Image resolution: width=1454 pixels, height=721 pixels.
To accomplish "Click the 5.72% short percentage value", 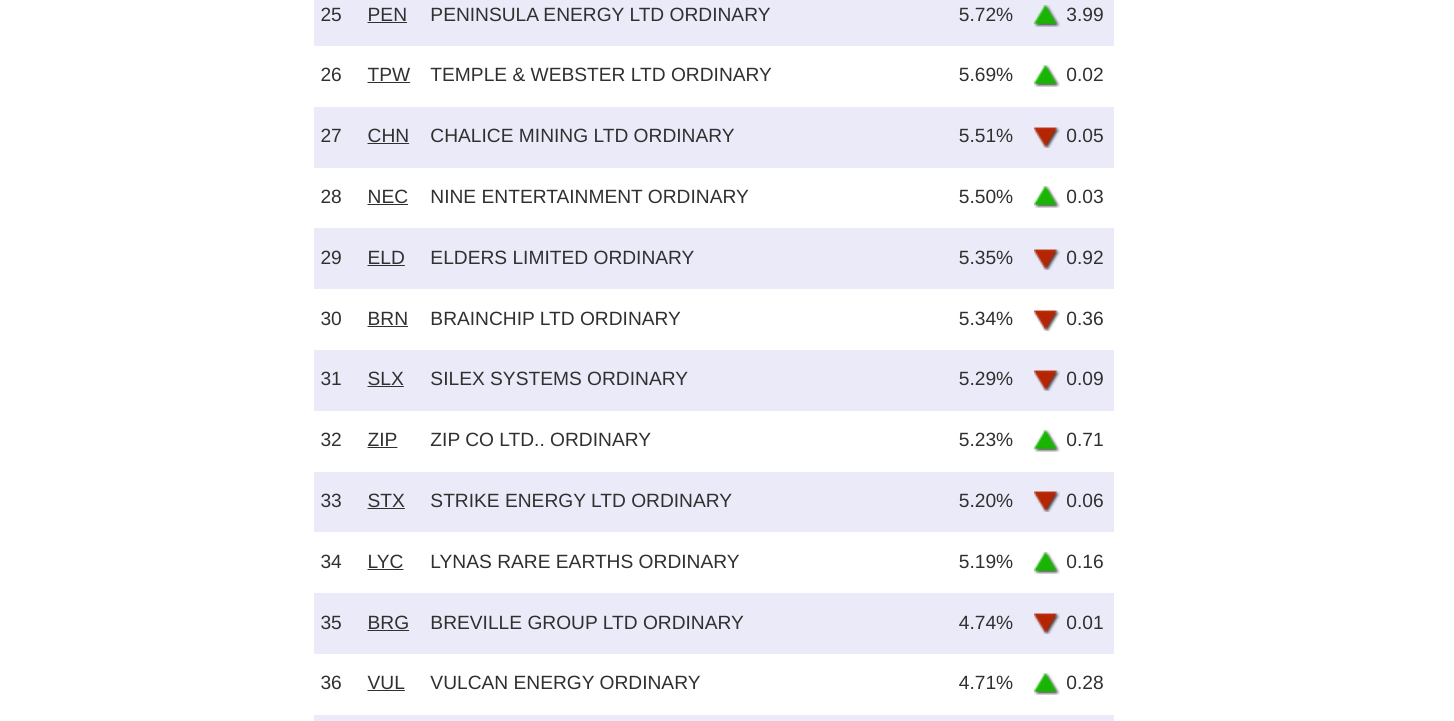I will coord(986,15).
